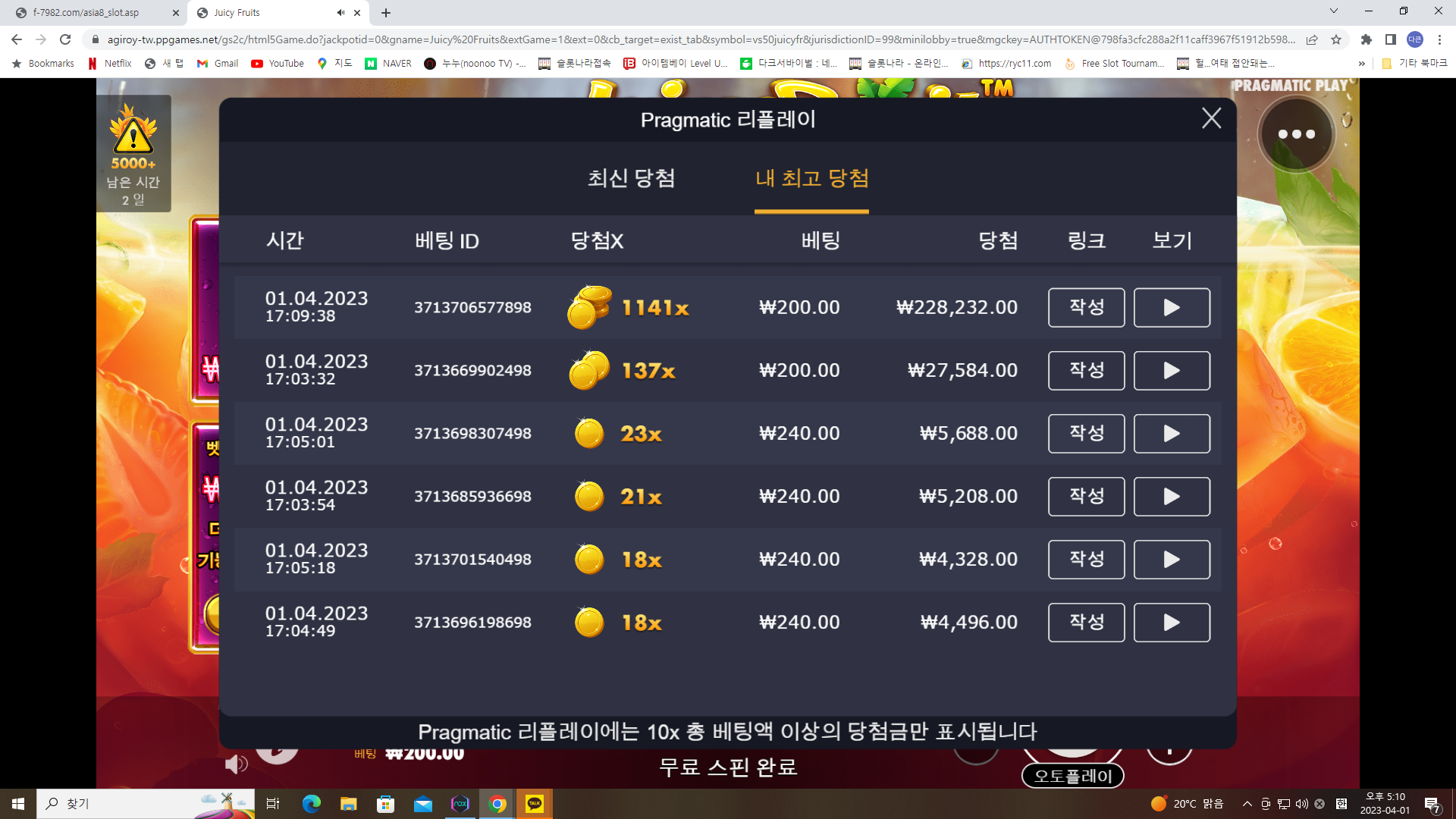
Task: Click the taskbar 찾기 search box
Action: [146, 804]
